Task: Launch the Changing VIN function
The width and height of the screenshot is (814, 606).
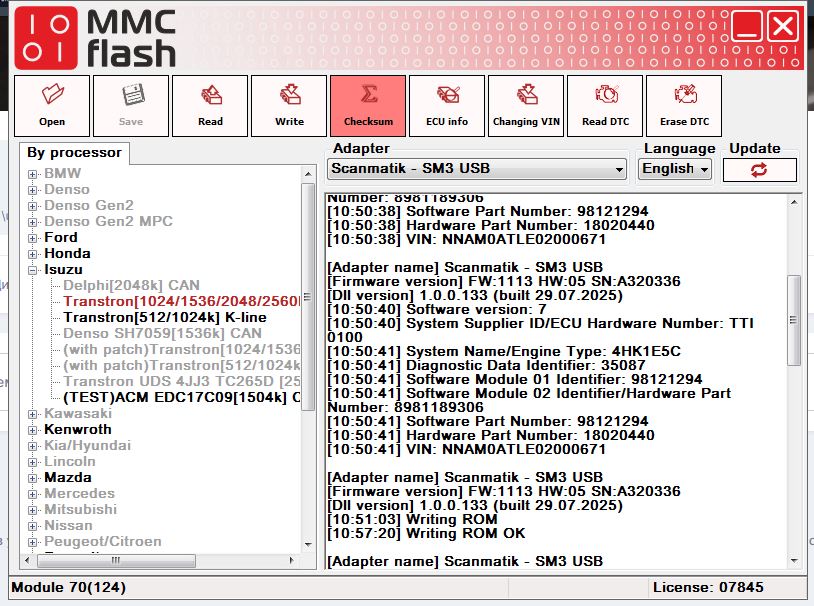Action: point(526,105)
